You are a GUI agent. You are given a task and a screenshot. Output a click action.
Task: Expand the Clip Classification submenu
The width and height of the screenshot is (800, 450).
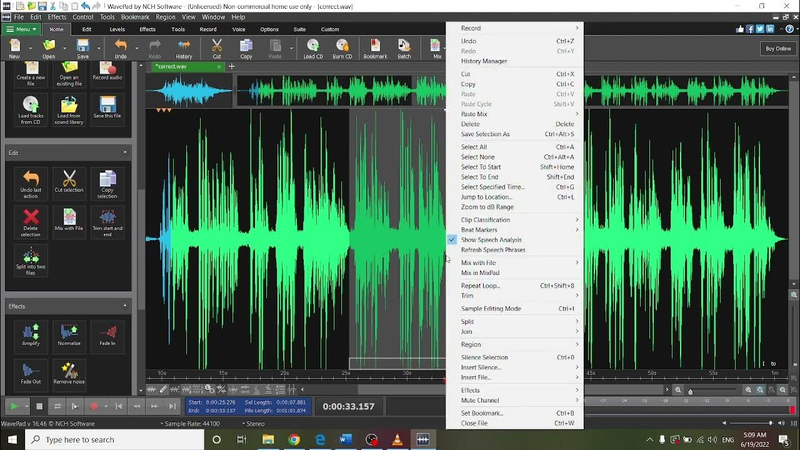click(x=515, y=220)
